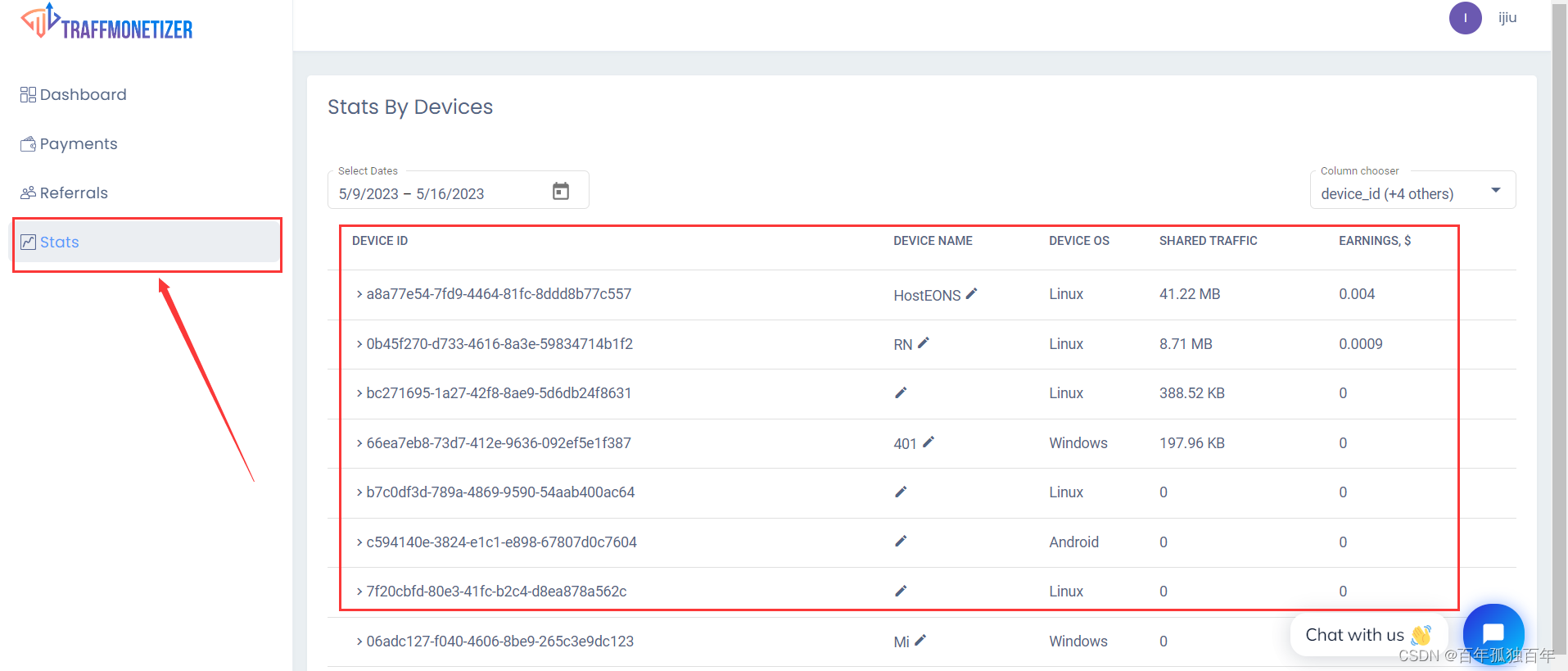This screenshot has height=671, width=1568.
Task: Edit the HostEONS device name
Action: click(x=972, y=293)
